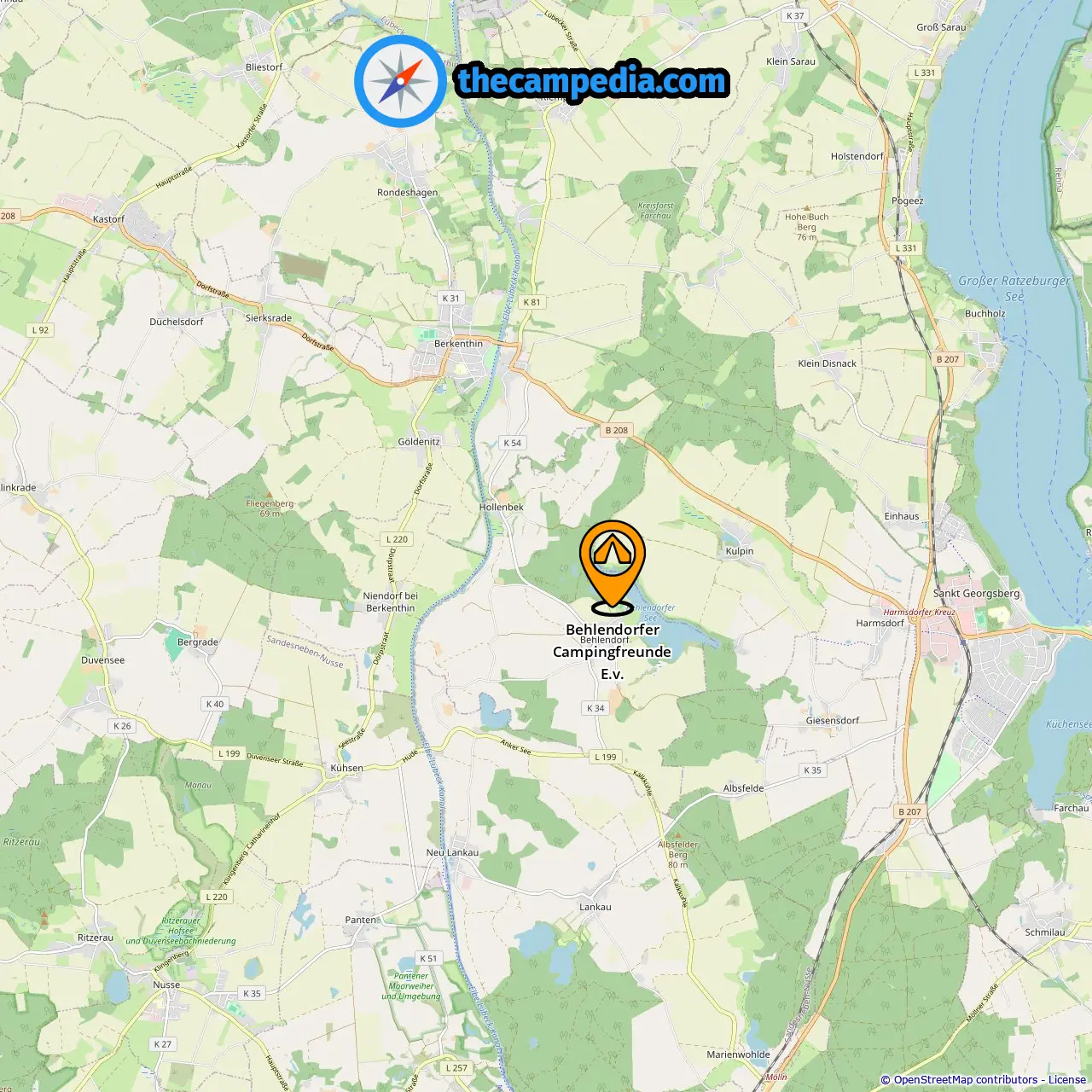Click the B 208 road shield
Screen dimensions: 1092x1092
point(616,430)
